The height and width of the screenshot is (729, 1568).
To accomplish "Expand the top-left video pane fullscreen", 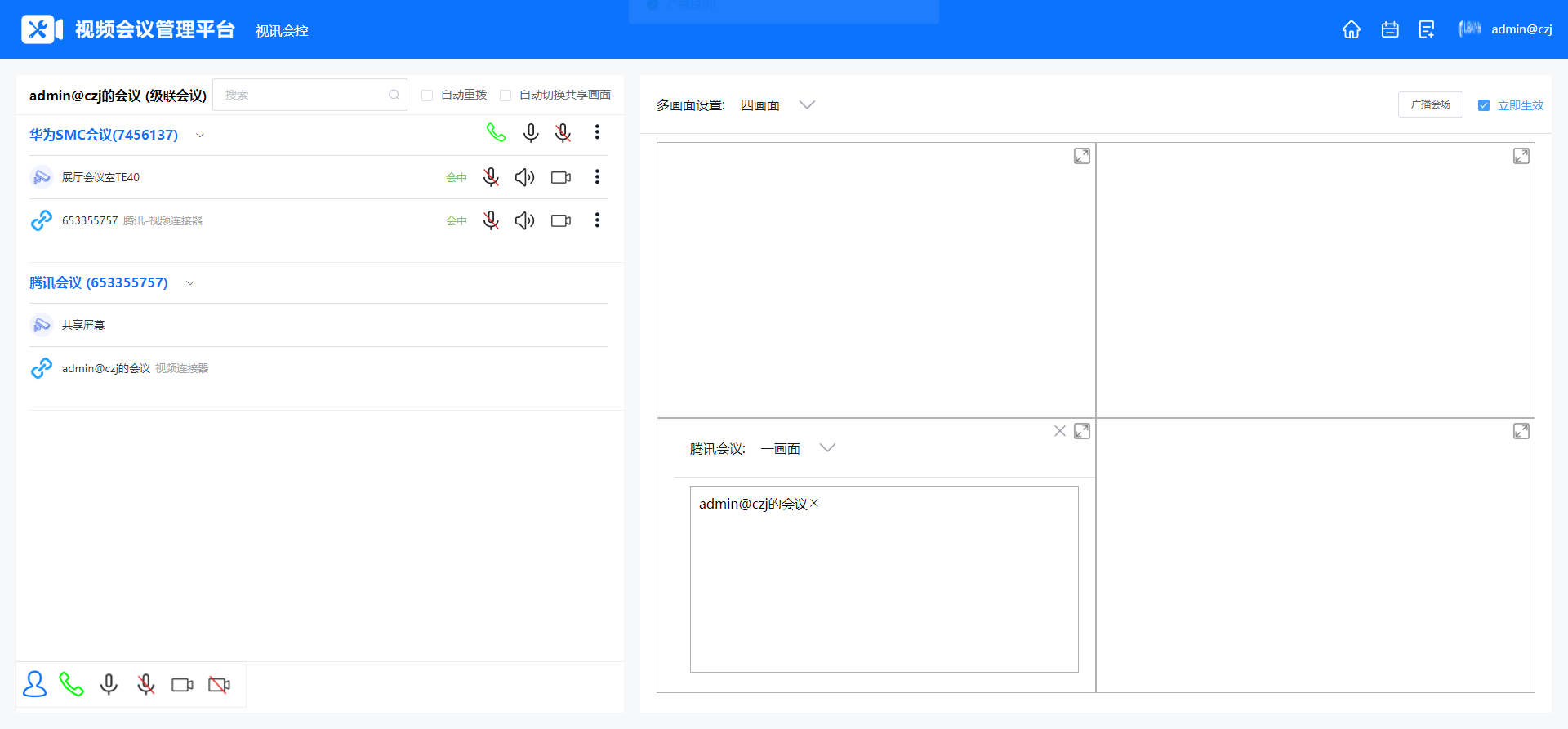I will click(x=1082, y=156).
